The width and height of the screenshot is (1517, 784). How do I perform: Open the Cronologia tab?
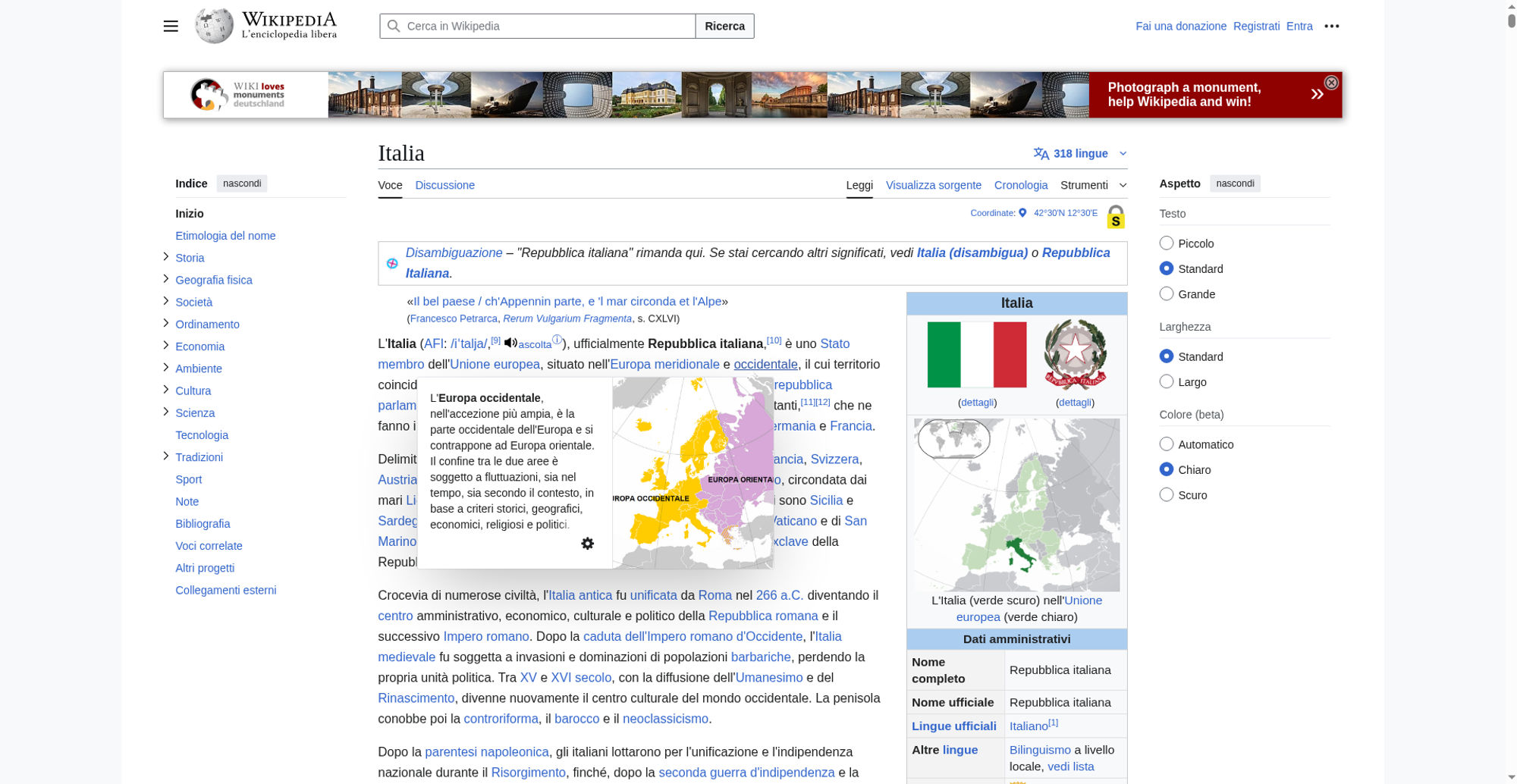(x=1021, y=185)
